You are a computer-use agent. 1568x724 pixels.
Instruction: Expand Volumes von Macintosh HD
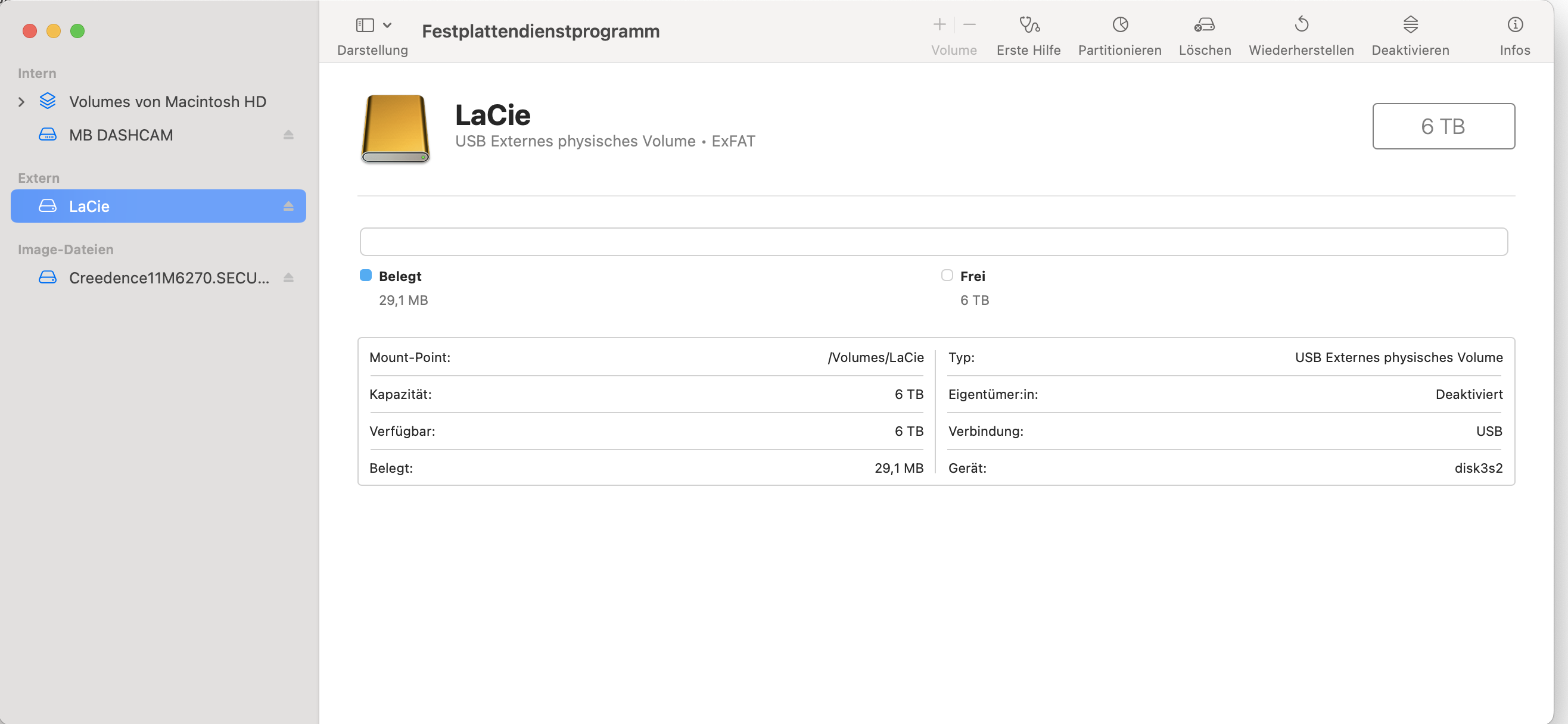[x=21, y=102]
